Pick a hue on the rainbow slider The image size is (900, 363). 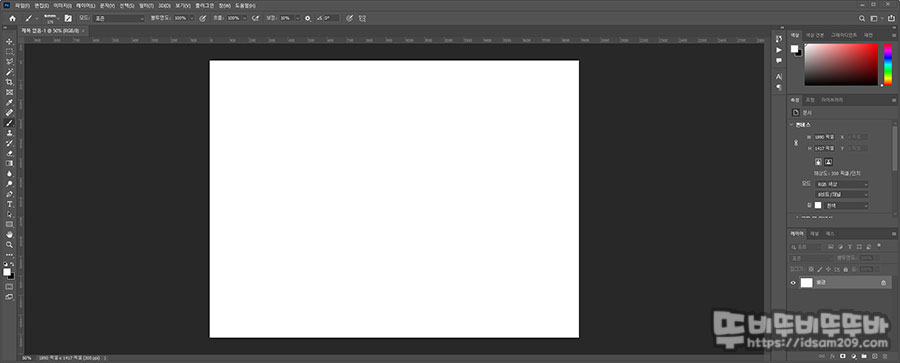tap(888, 64)
